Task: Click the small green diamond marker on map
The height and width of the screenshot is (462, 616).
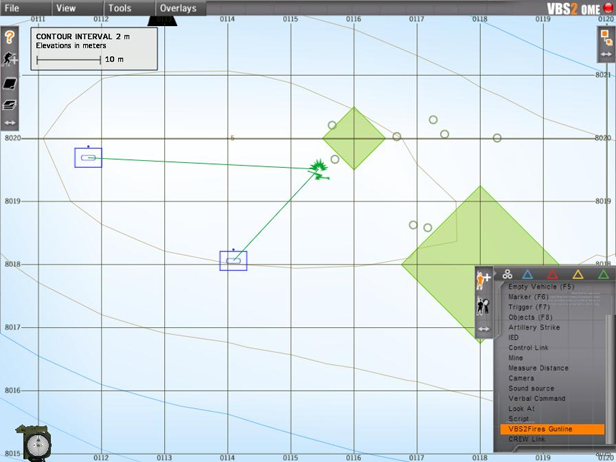Action: [354, 138]
